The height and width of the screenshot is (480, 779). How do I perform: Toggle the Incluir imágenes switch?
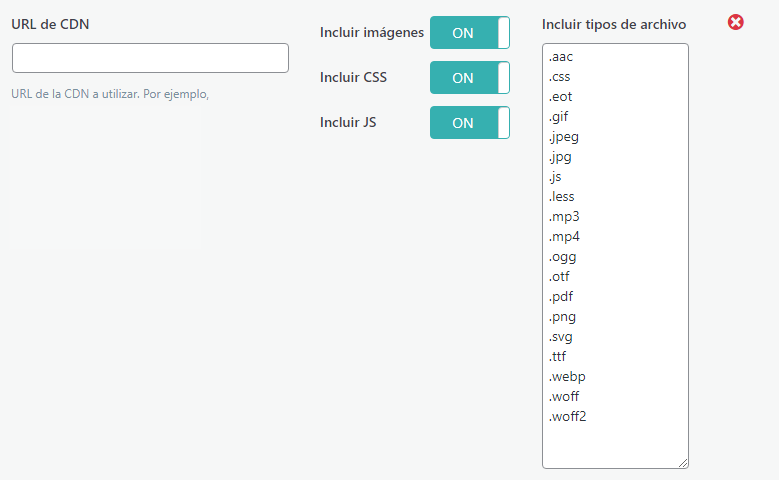point(469,33)
